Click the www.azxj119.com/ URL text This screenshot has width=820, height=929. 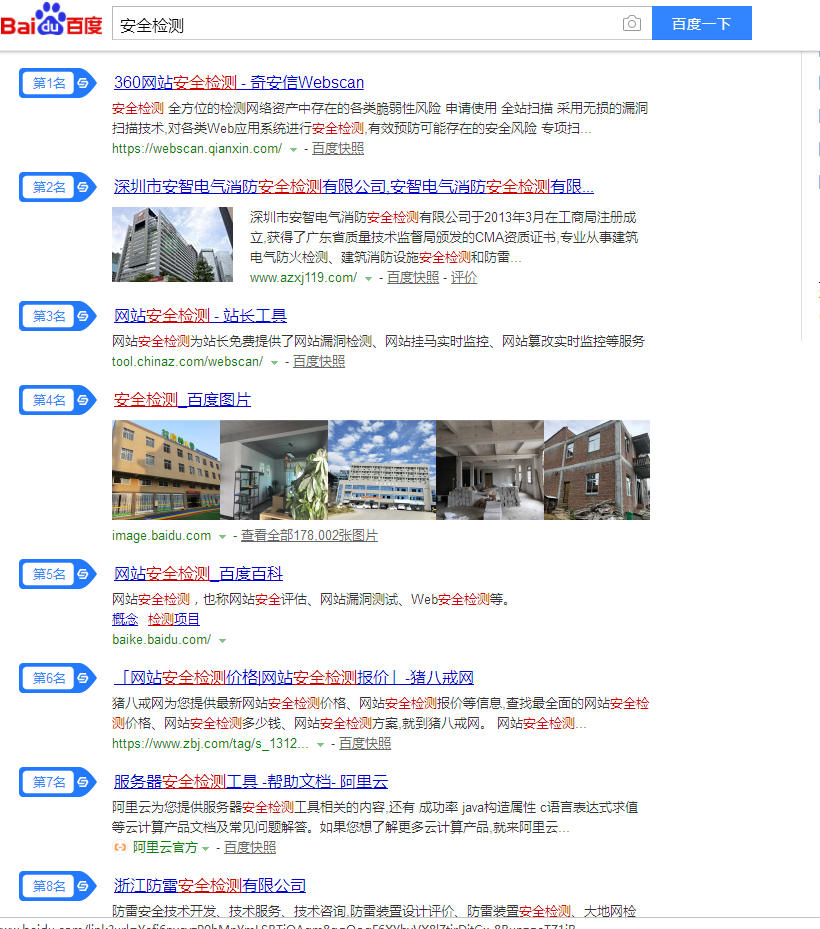click(303, 277)
